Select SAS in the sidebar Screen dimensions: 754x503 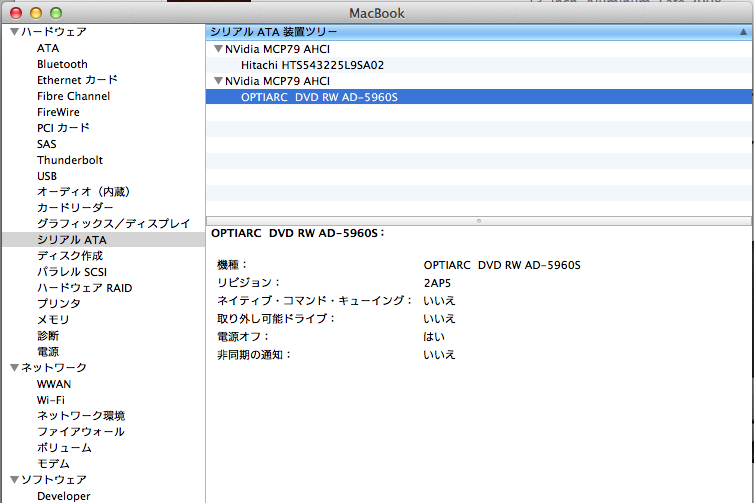(47, 144)
